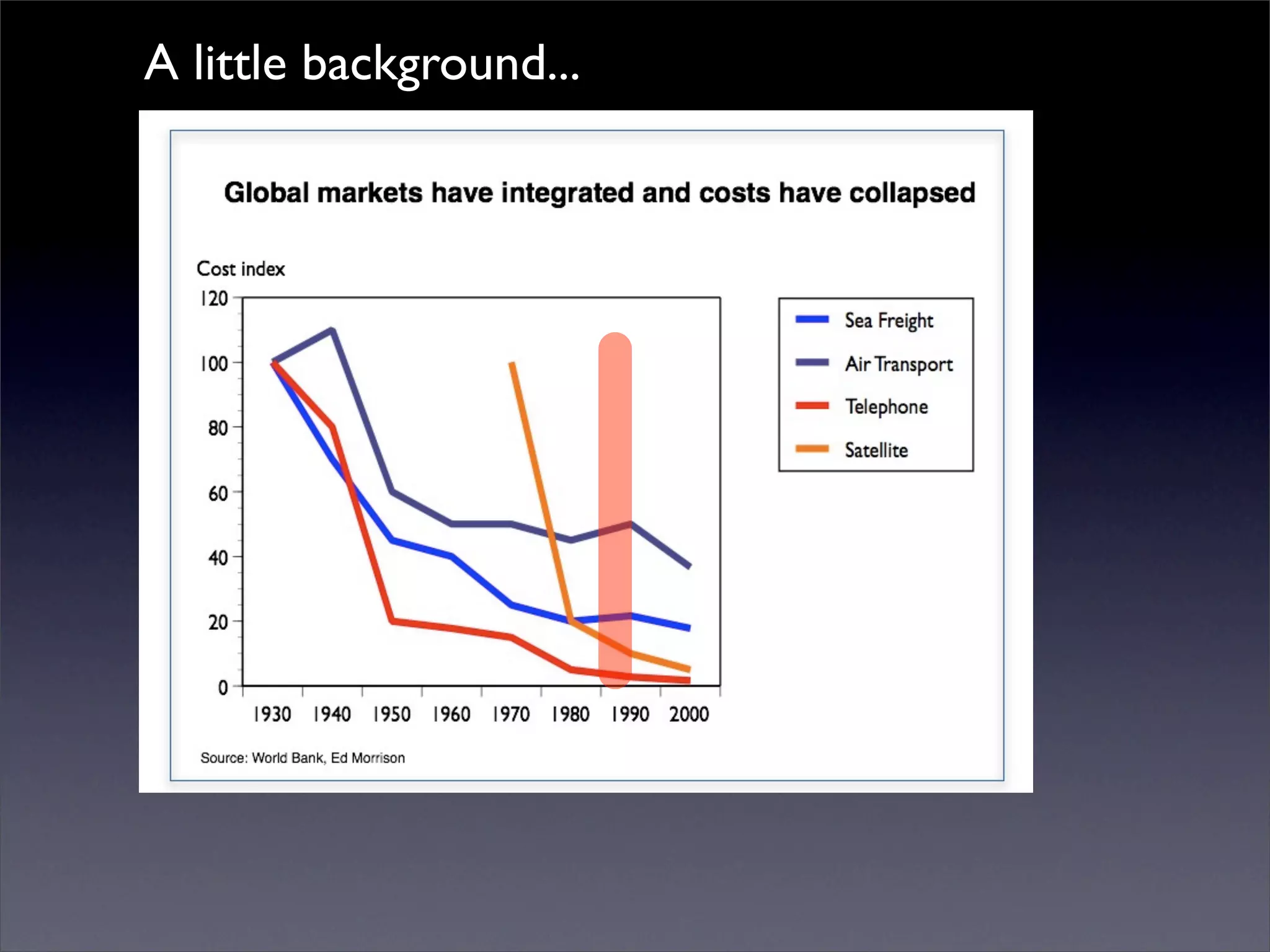Click the 'Cost index' axis label
This screenshot has width=1270, height=952.
[241, 269]
